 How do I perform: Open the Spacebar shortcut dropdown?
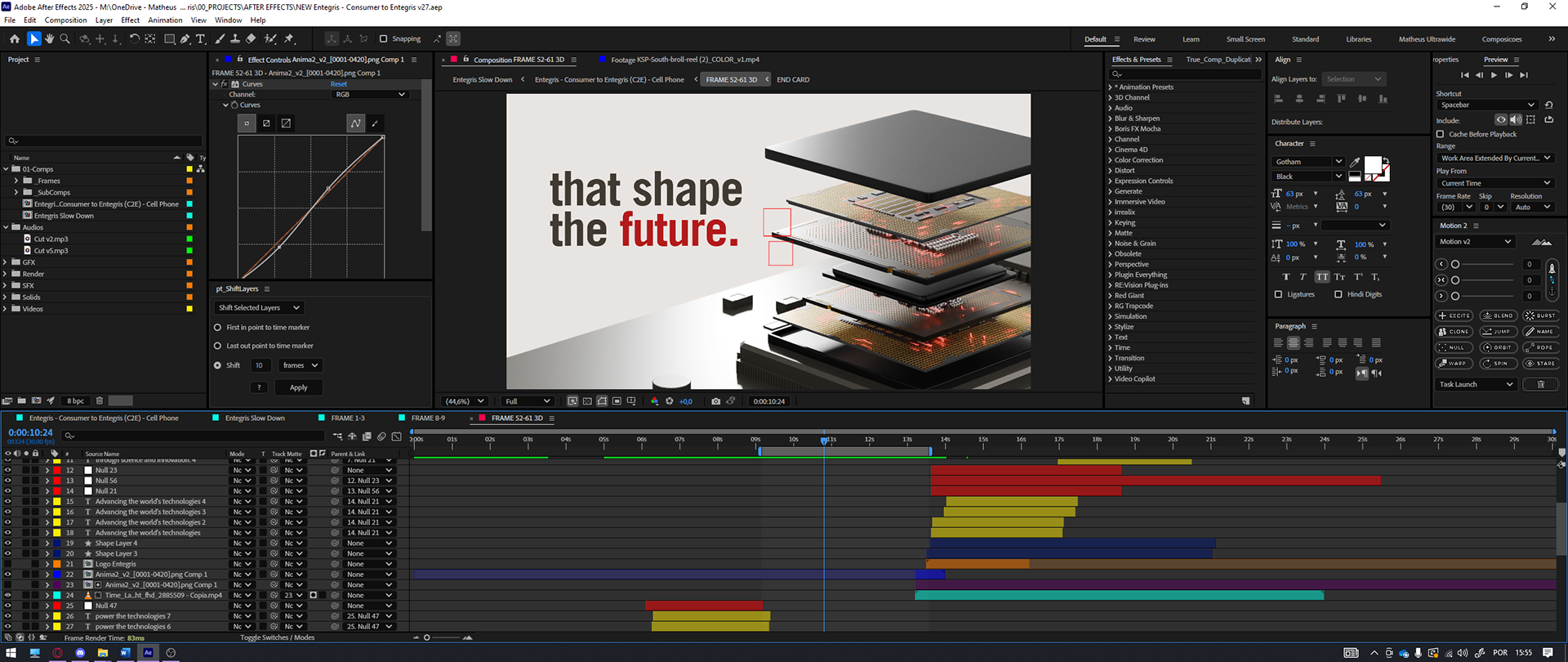tap(1487, 105)
